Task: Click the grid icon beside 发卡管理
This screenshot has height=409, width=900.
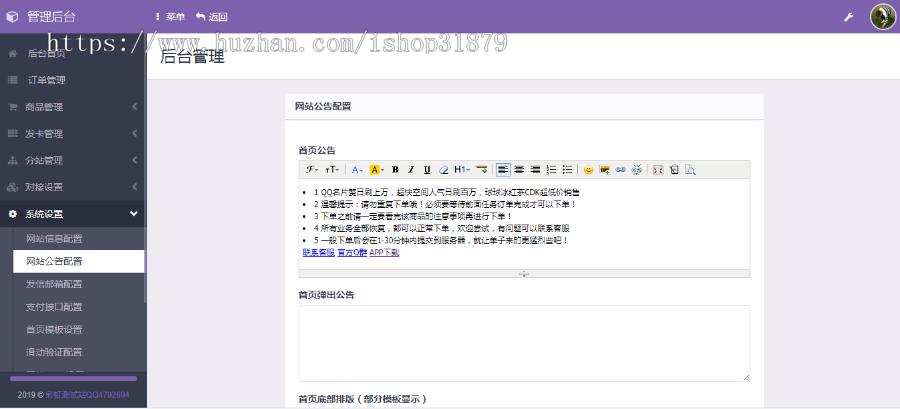Action: 12,134
